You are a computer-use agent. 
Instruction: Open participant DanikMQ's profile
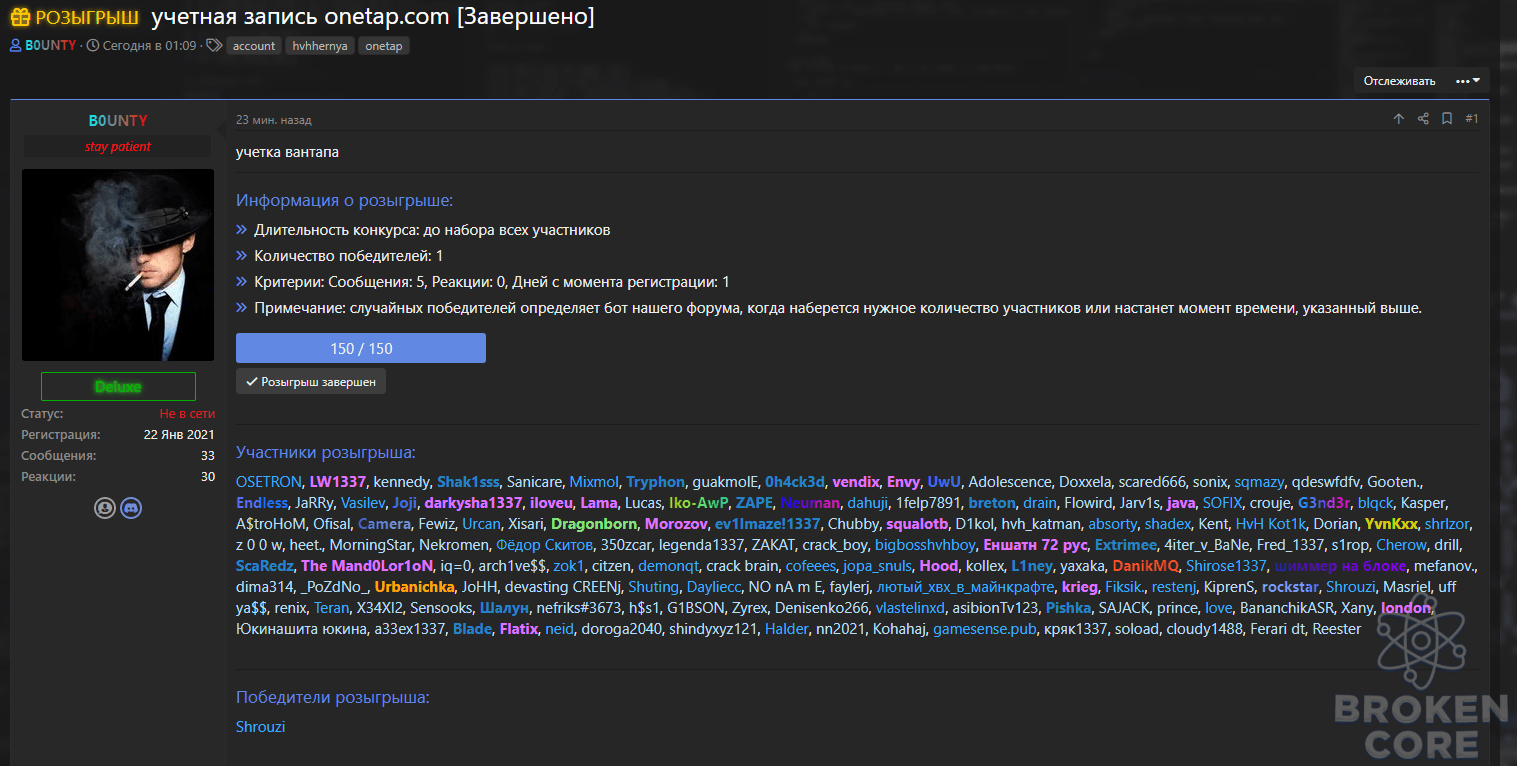click(x=1145, y=565)
